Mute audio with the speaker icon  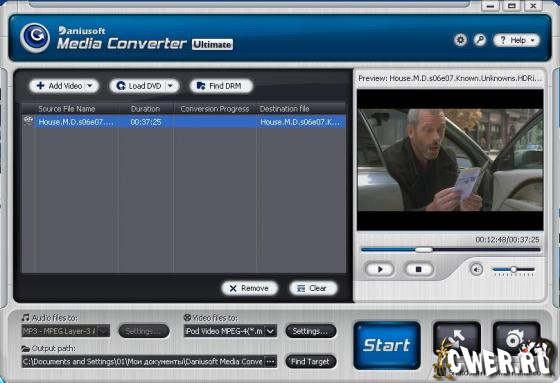(x=476, y=269)
